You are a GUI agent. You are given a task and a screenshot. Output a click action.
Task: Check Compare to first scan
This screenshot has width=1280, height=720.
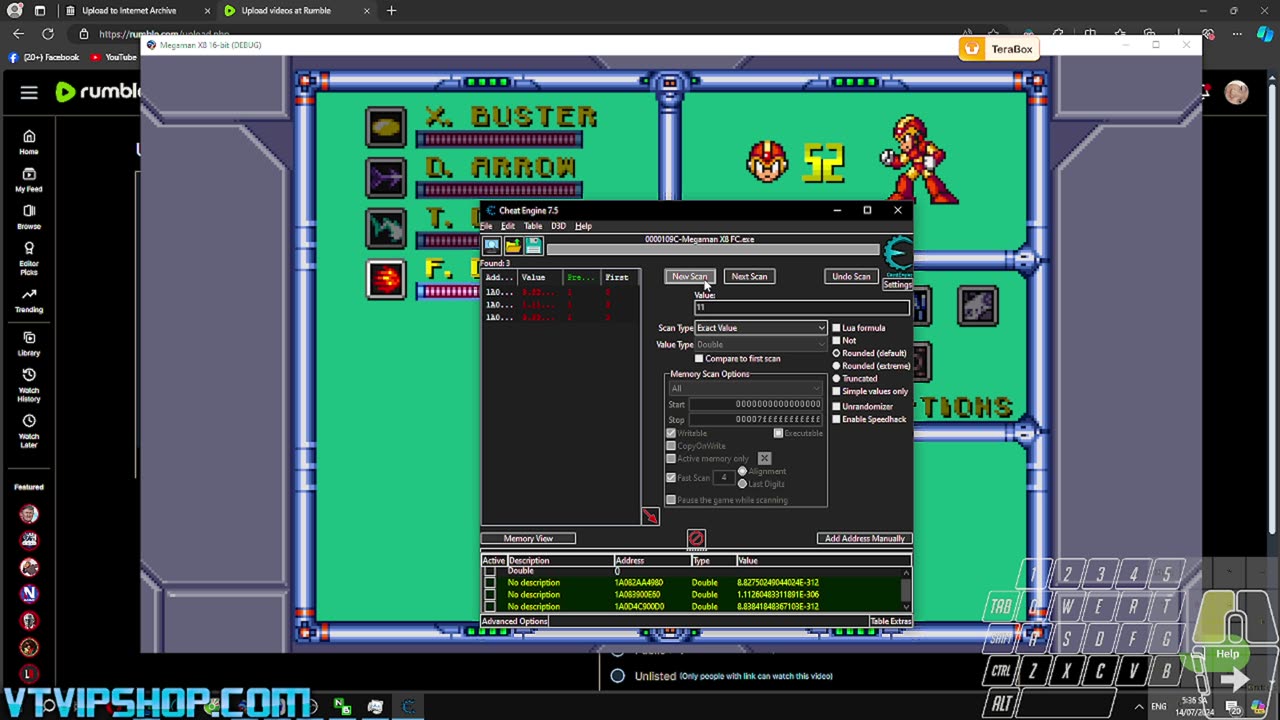pos(699,358)
